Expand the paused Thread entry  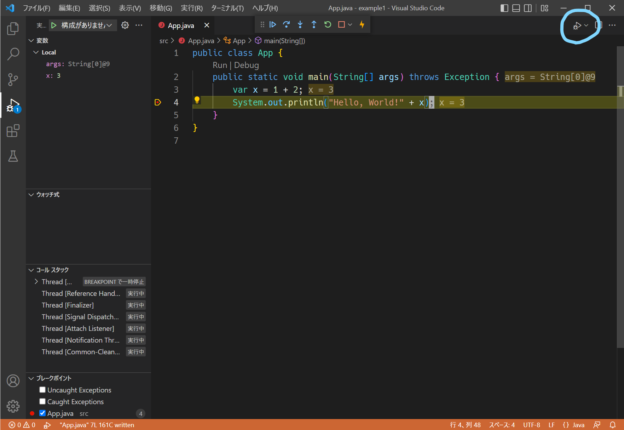pyautogui.click(x=36, y=282)
